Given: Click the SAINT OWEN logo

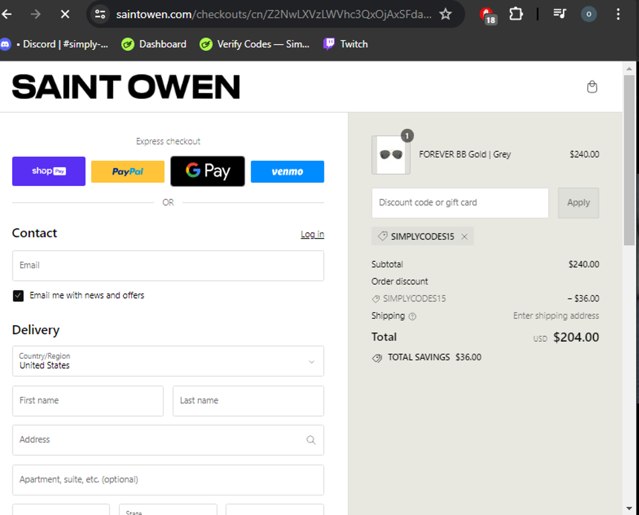Looking at the screenshot, I should [x=126, y=87].
